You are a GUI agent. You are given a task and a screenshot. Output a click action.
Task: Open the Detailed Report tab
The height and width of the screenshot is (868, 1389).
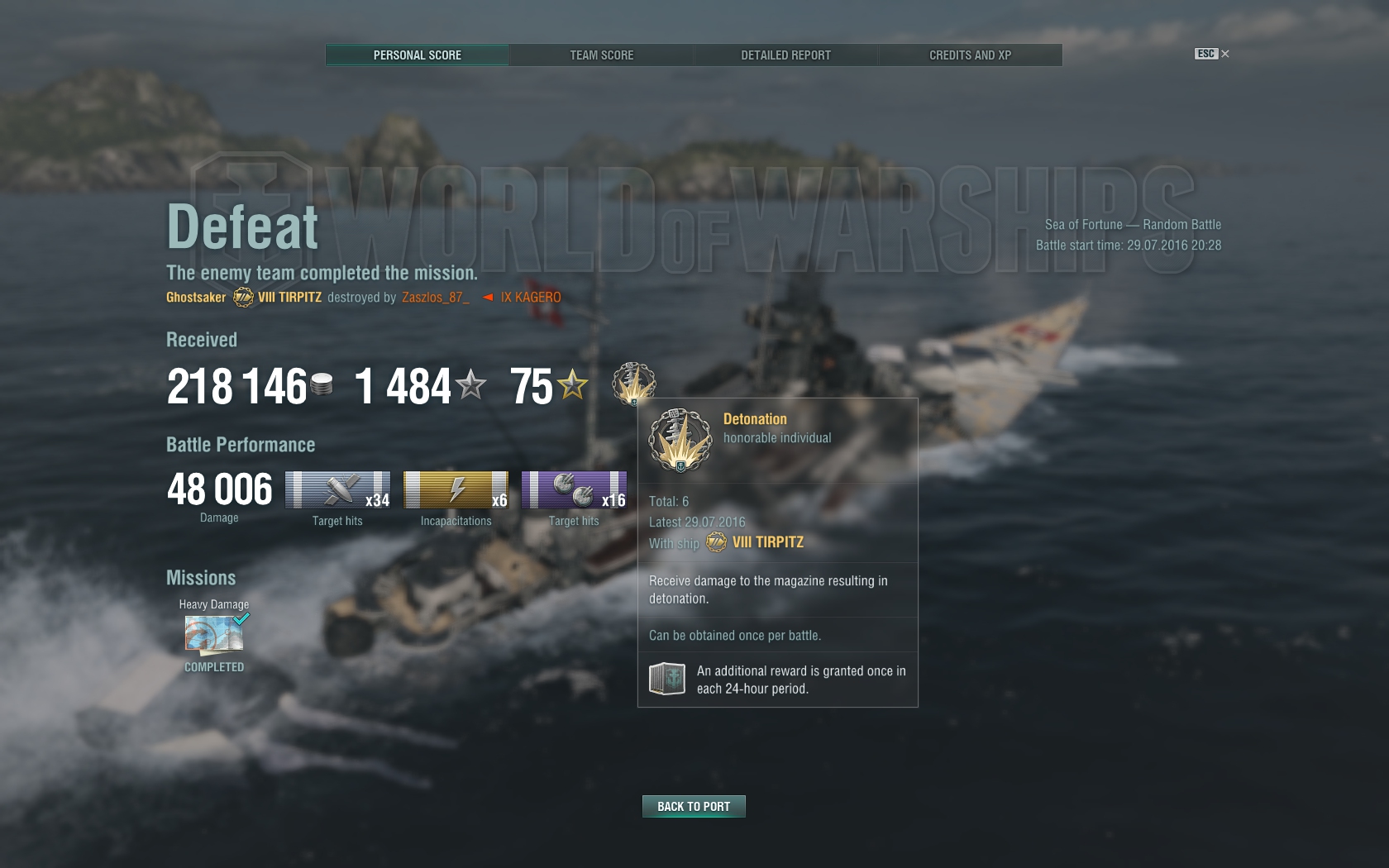point(785,55)
